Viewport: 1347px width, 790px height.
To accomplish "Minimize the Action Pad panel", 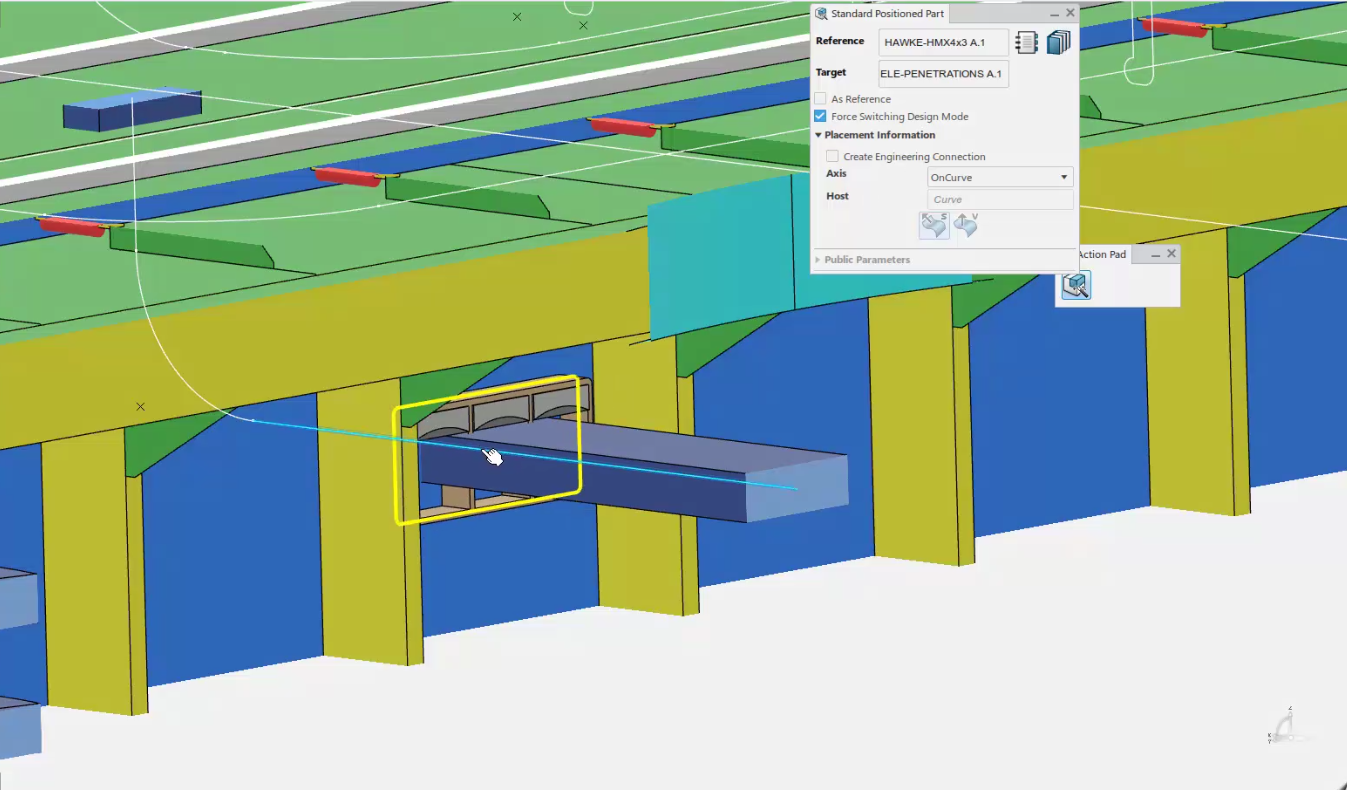I will point(1155,255).
